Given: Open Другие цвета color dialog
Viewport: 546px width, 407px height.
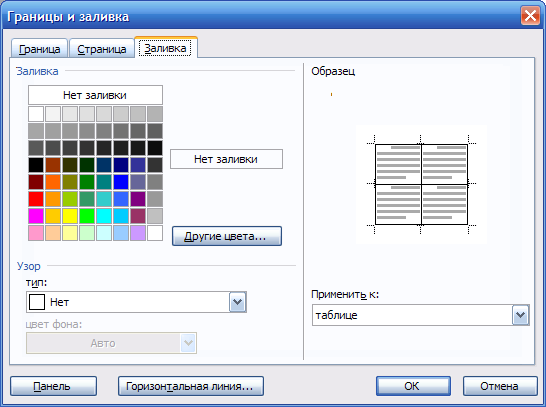Looking at the screenshot, I should tap(227, 236).
